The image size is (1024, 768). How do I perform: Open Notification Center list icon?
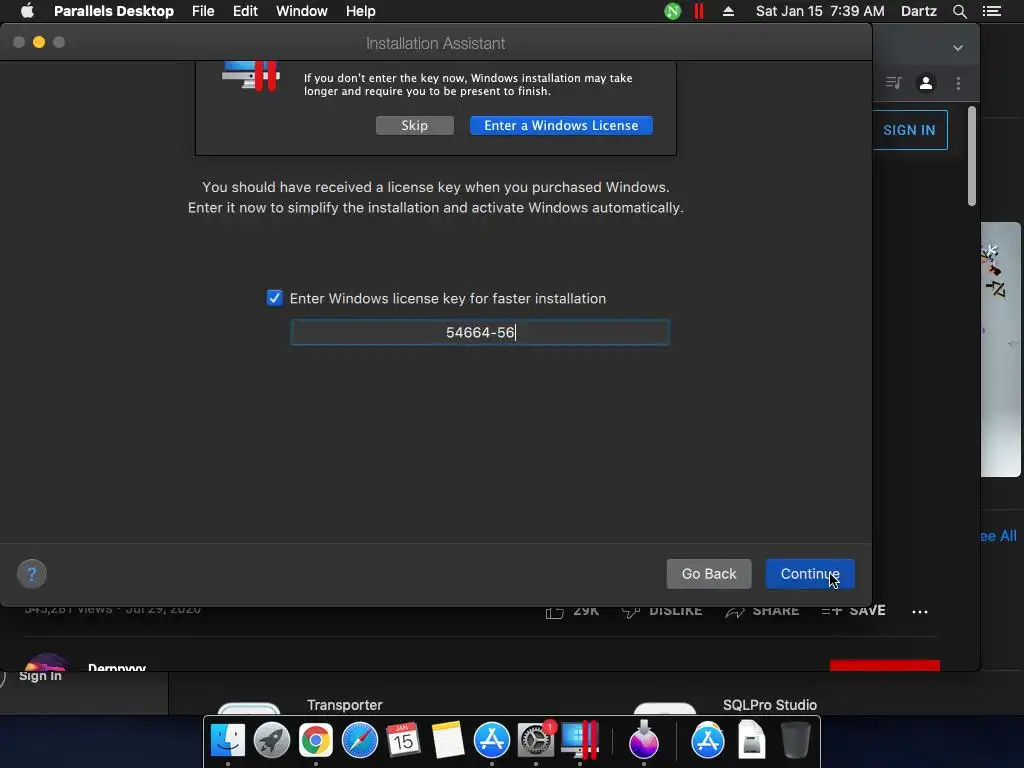click(x=991, y=11)
